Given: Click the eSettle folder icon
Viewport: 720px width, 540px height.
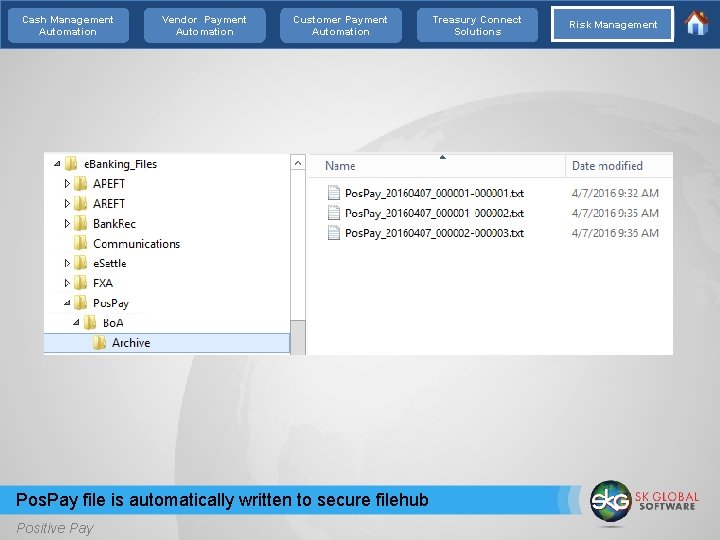Looking at the screenshot, I should click(80, 263).
